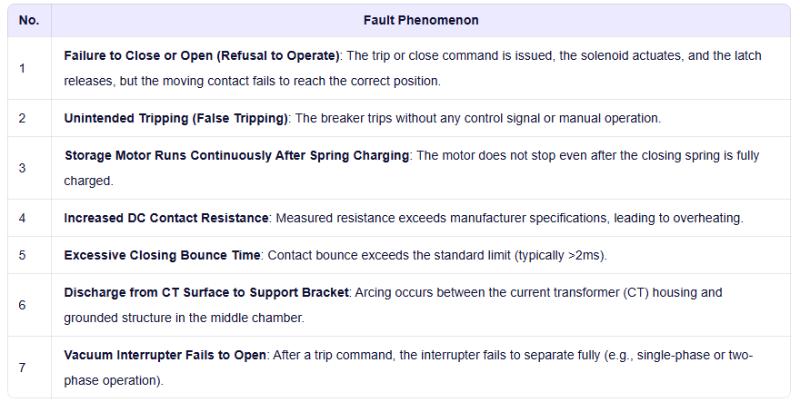Viewport: 800px width, 402px height.
Task: Select row number 2 cell
Action: (22, 118)
